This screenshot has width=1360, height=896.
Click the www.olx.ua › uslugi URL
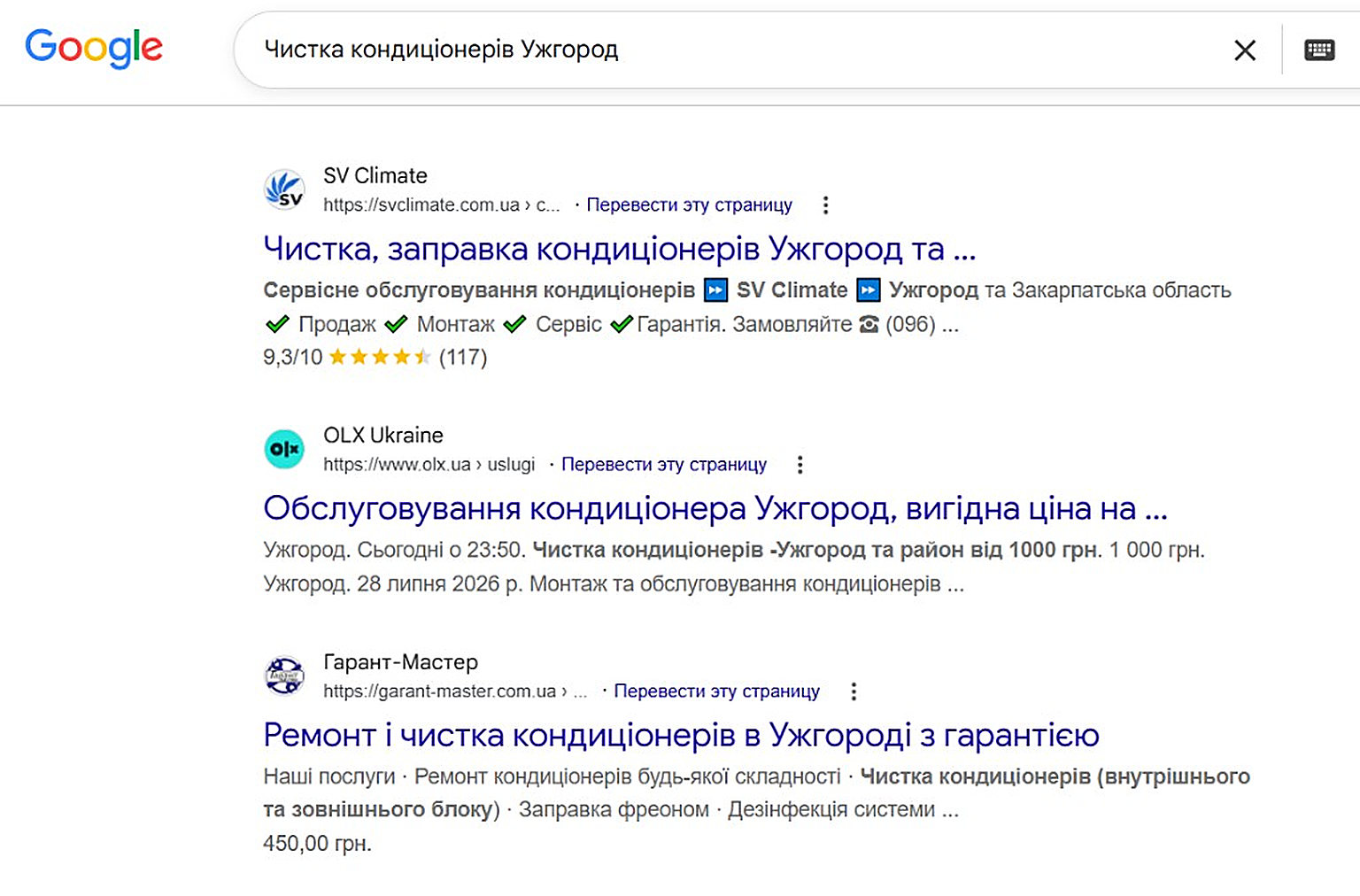[x=429, y=465]
